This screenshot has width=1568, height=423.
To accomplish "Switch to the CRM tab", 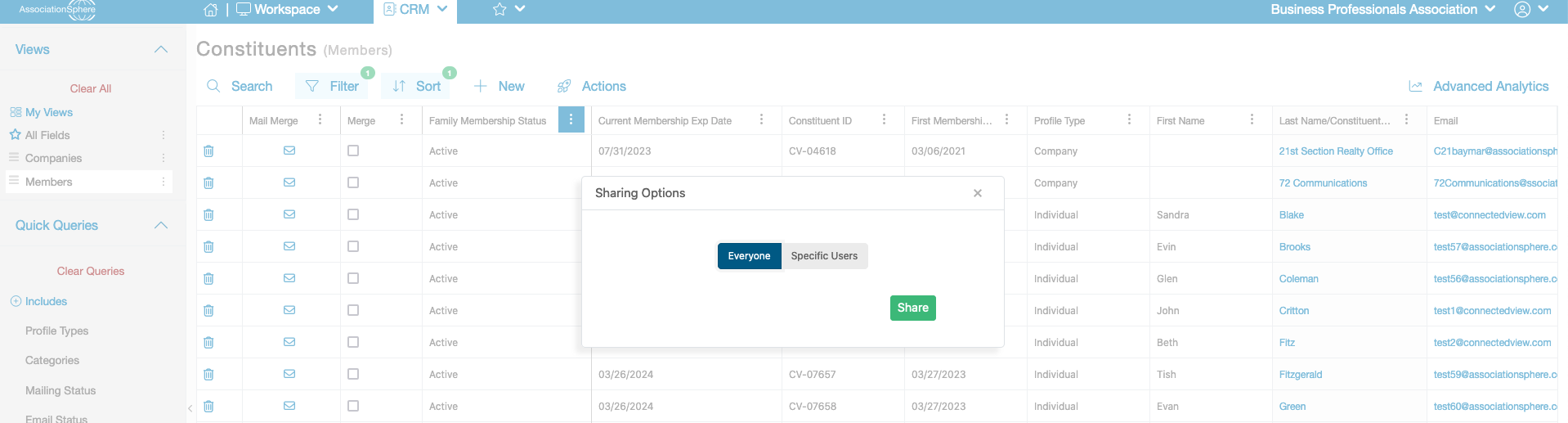I will pos(415,10).
